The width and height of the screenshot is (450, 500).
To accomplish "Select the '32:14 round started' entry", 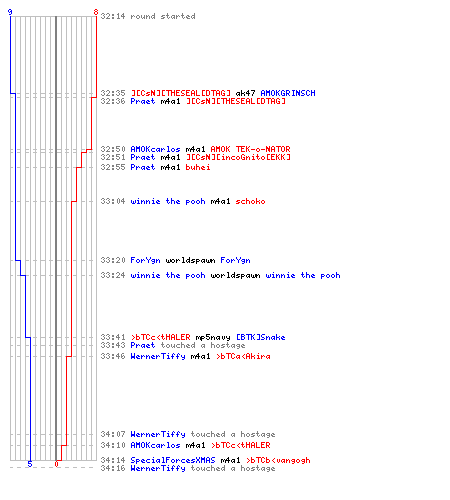I will coord(148,16).
